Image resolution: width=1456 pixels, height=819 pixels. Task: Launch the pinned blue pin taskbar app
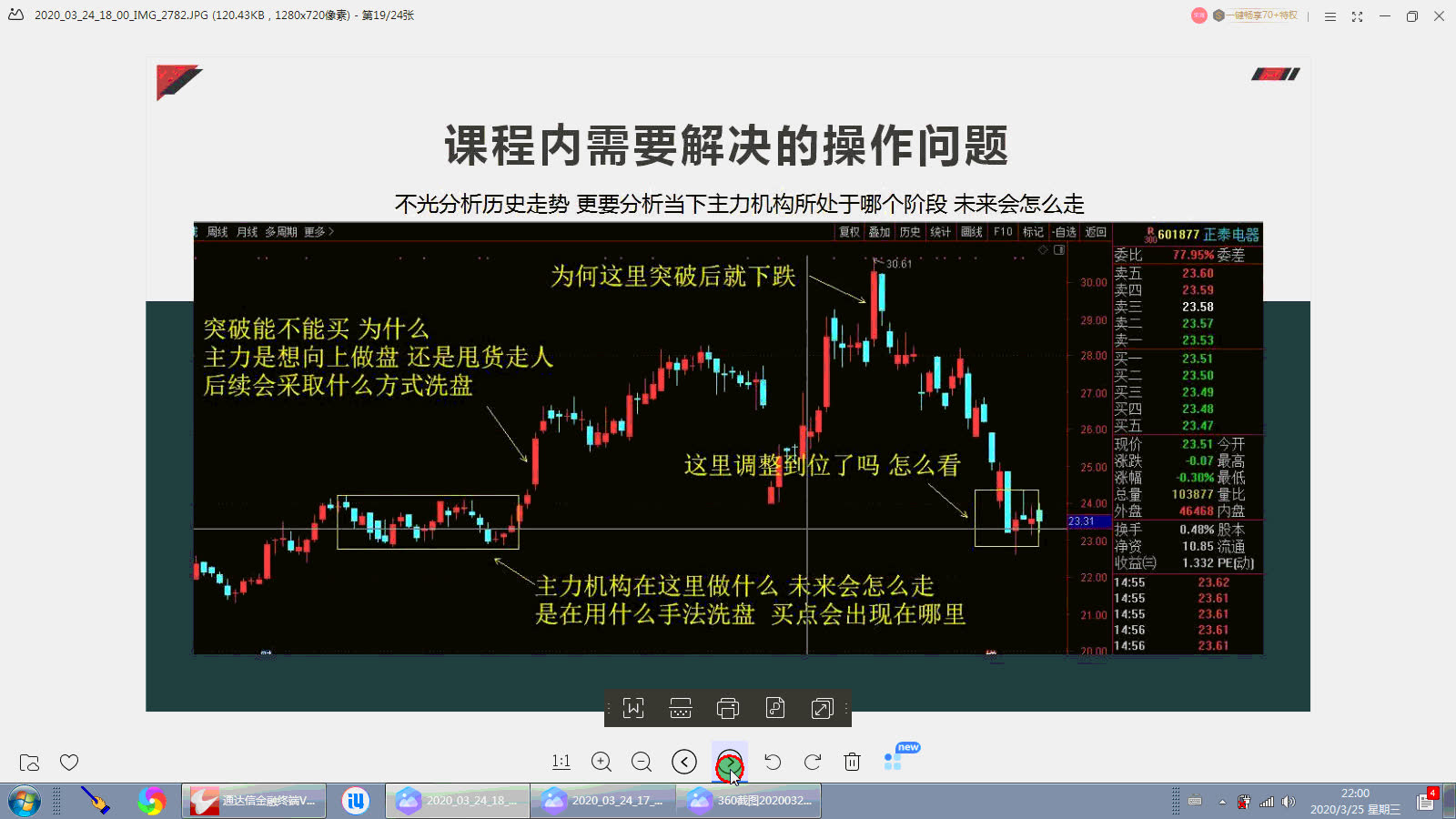95,802
